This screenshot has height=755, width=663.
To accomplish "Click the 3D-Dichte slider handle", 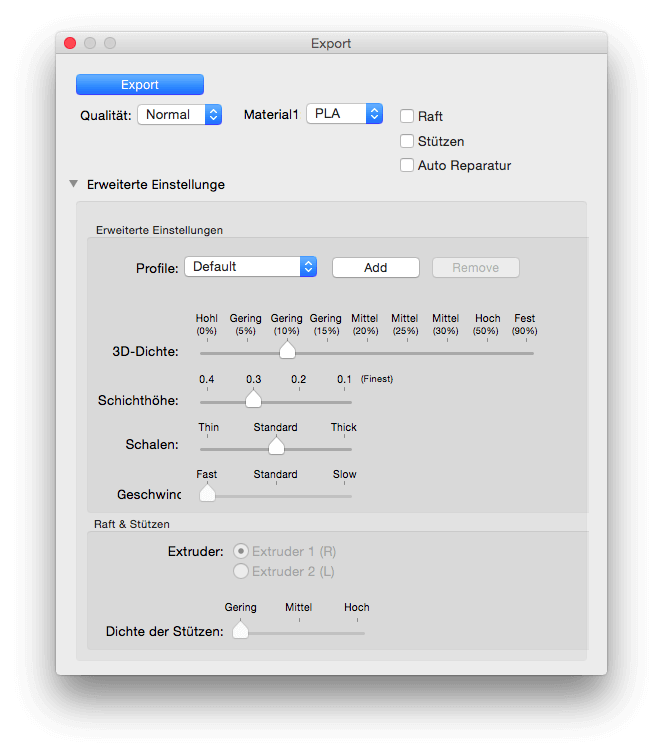I will pos(287,350).
